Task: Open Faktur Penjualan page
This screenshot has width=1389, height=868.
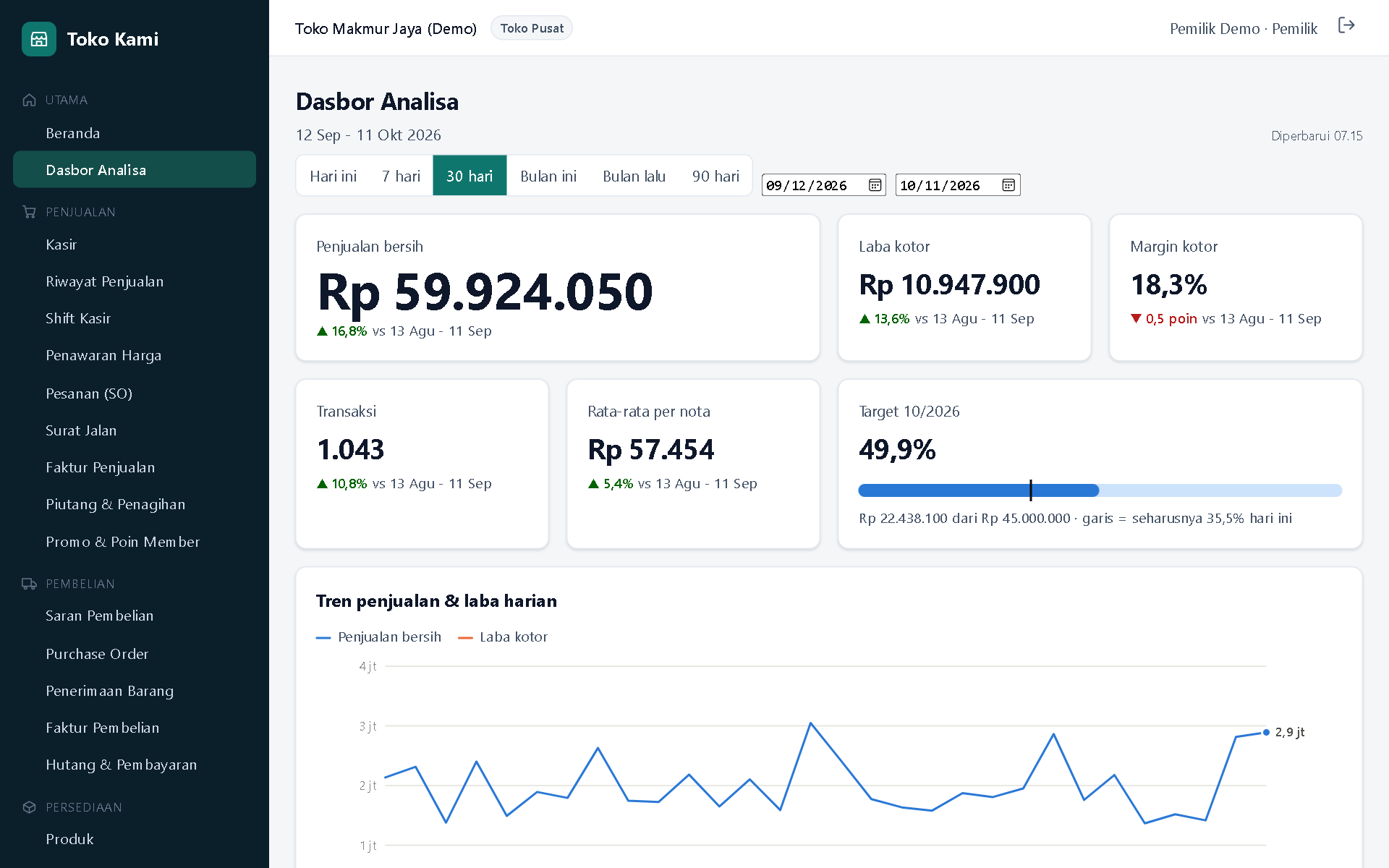Action: click(x=135, y=467)
